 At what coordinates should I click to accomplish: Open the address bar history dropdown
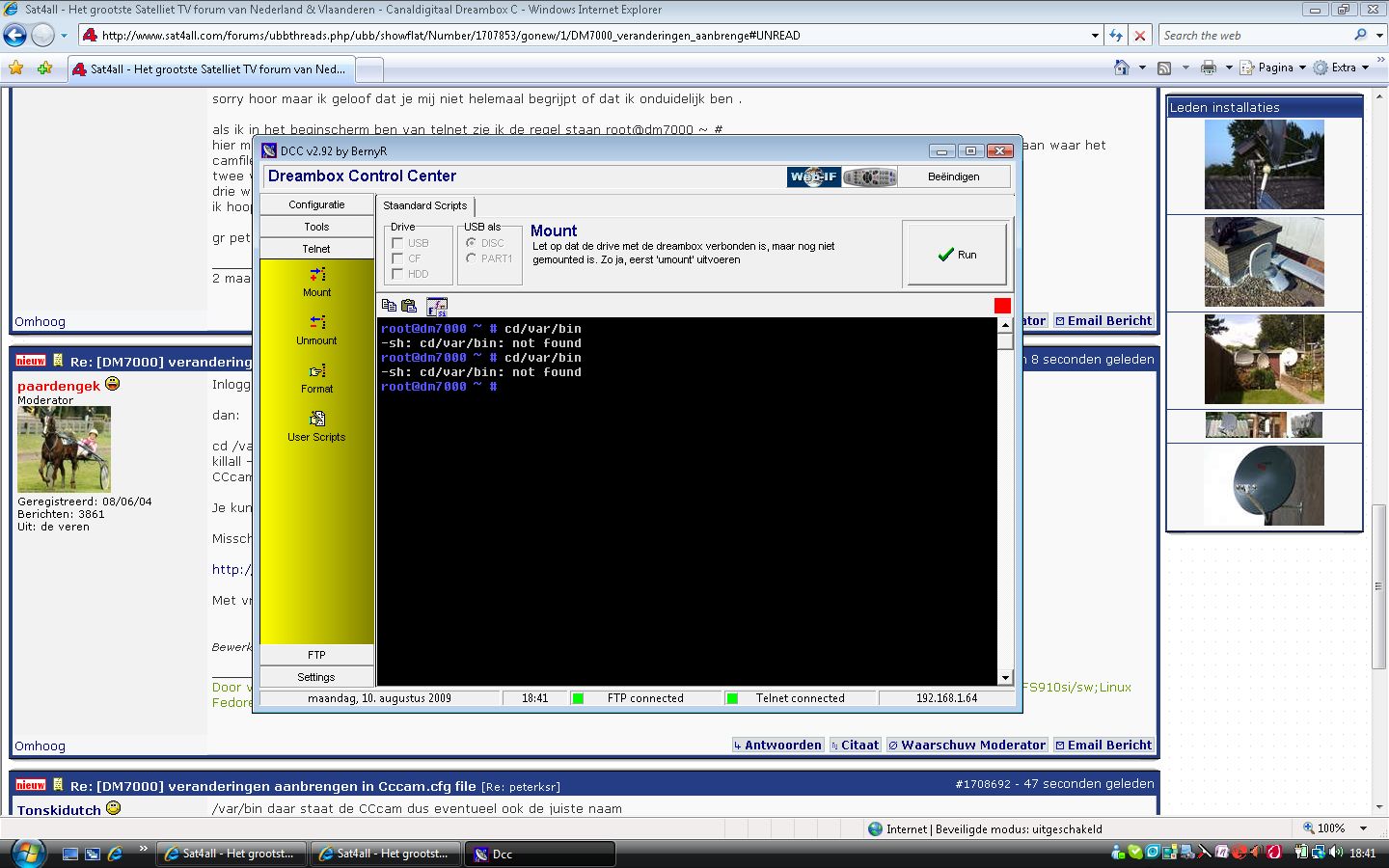1095,36
